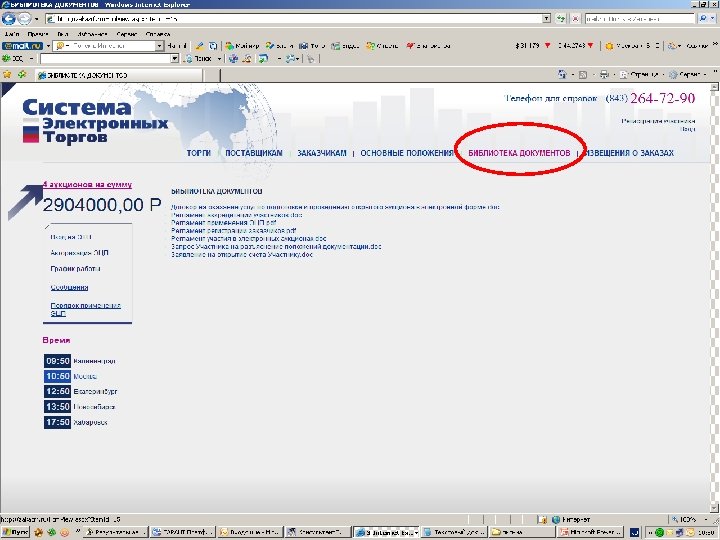Open the Правка menu
This screenshot has height=540, width=720.
coord(38,34)
